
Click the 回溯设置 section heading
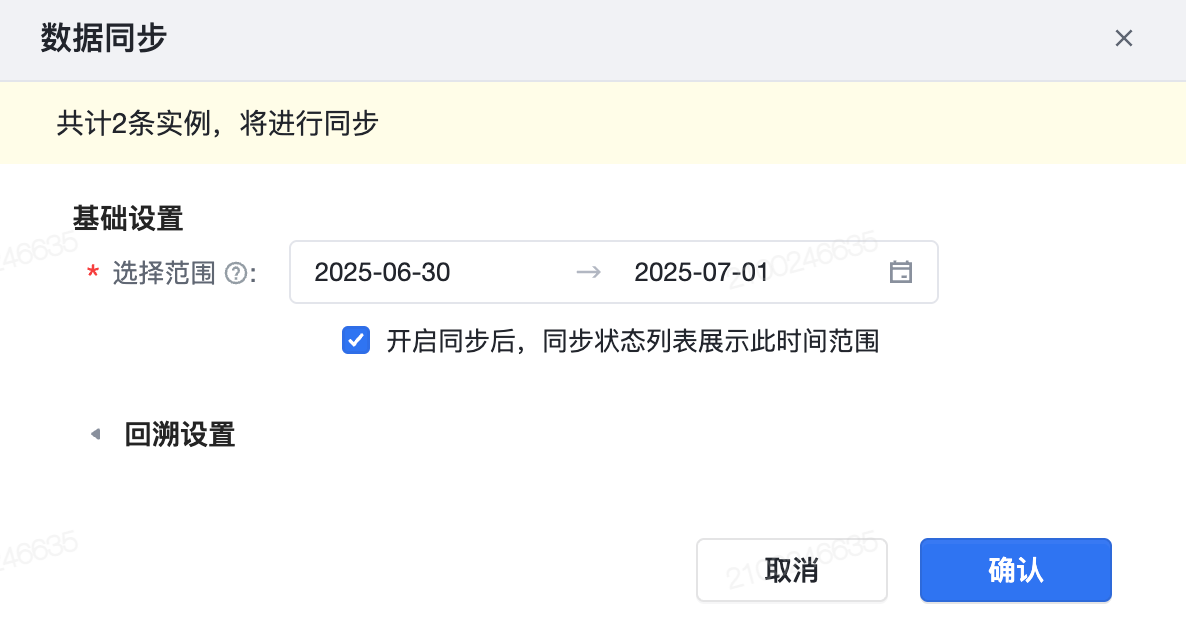(x=180, y=435)
